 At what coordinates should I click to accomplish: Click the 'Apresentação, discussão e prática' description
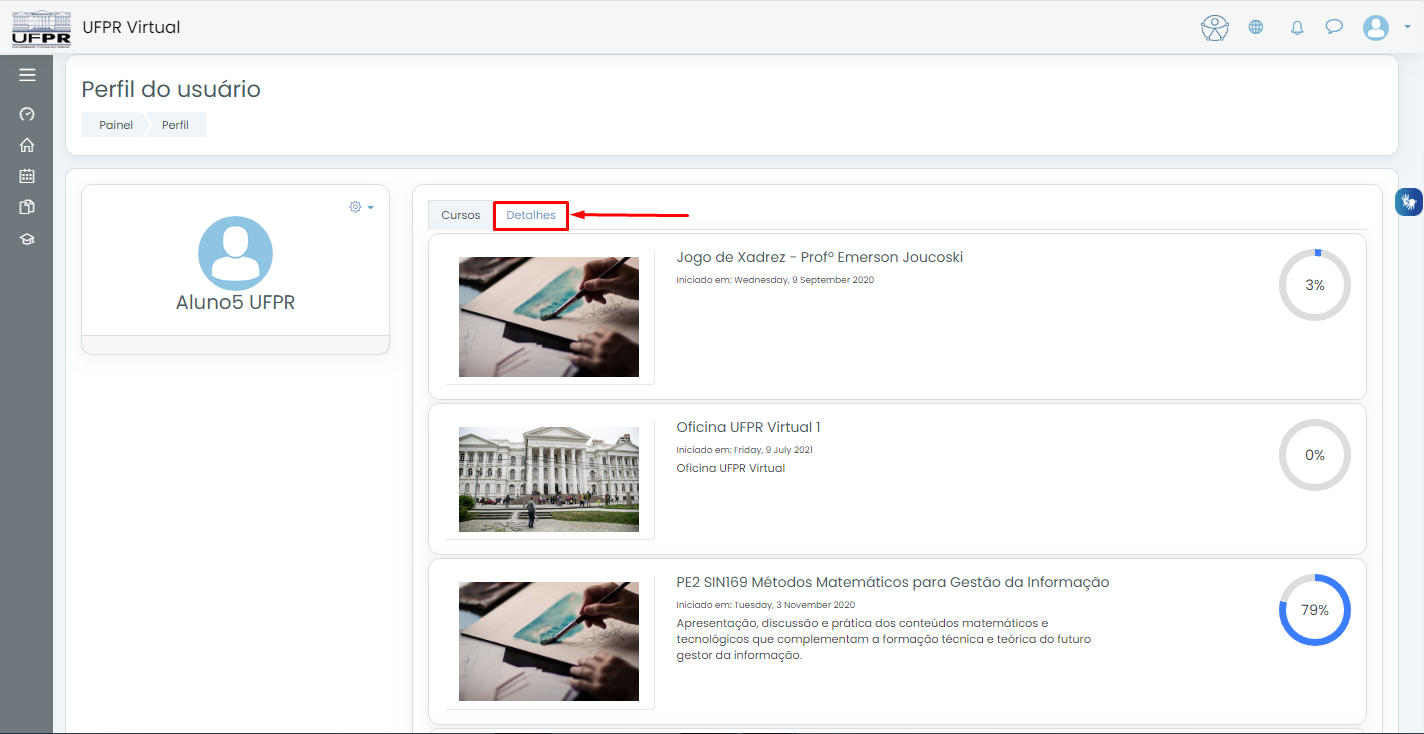point(883,639)
